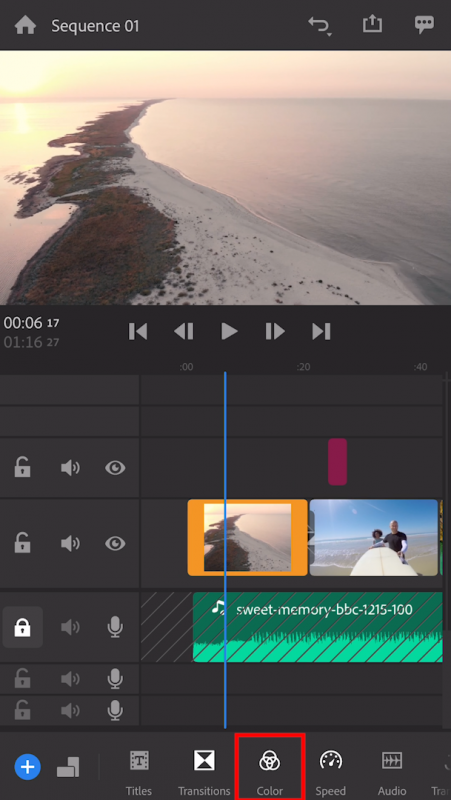Tap the microphone on the sweet-memory track

(115, 627)
